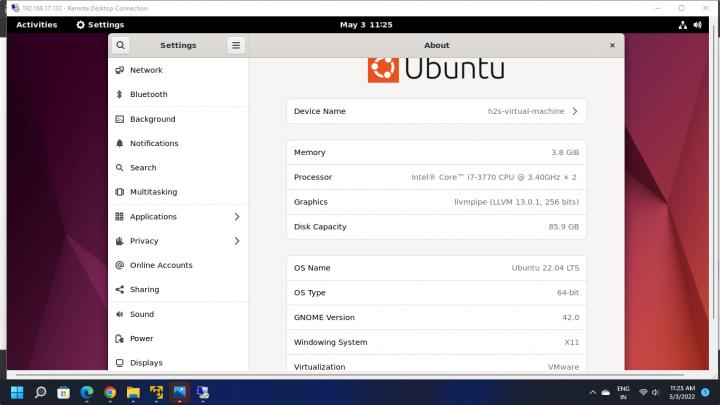Click the OneDrive cloud tray icon
Viewport: 720px width, 405px height.
pos(606,393)
